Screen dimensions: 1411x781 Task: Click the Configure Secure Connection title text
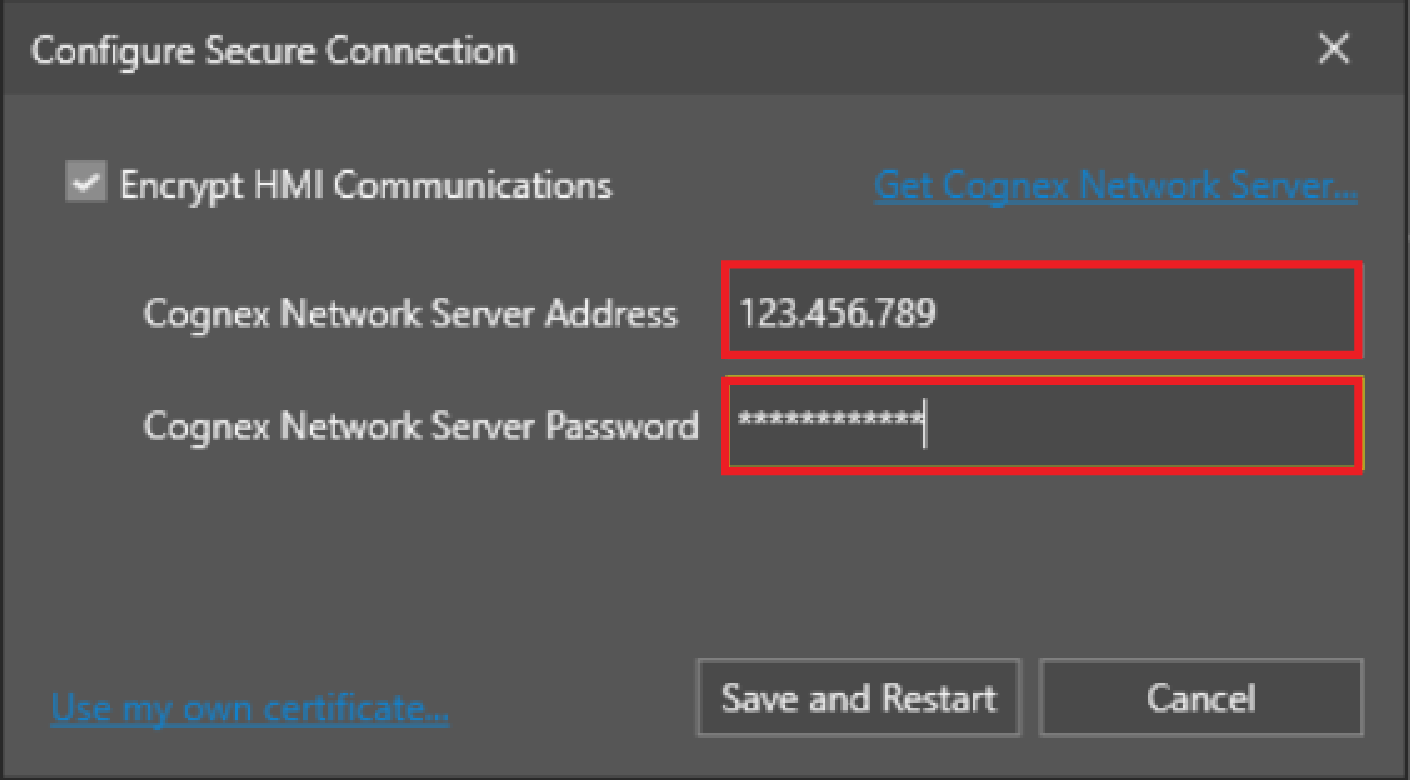tap(273, 51)
